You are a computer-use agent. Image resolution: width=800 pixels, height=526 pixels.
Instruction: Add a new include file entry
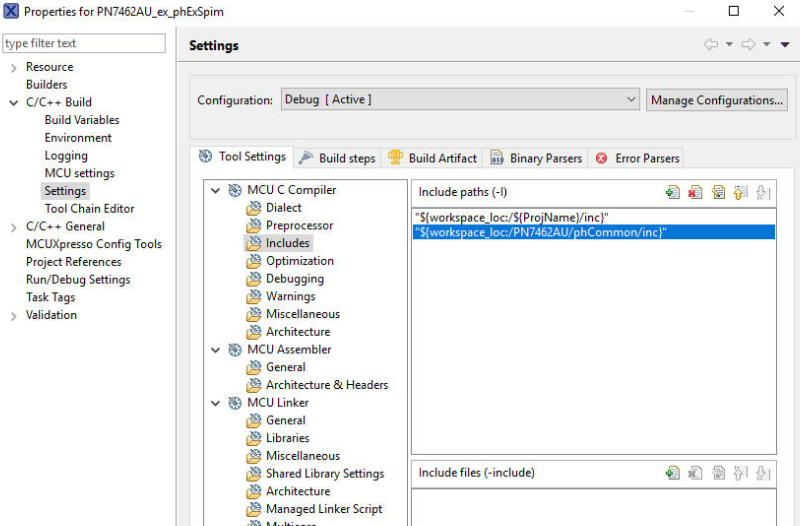pyautogui.click(x=673, y=473)
